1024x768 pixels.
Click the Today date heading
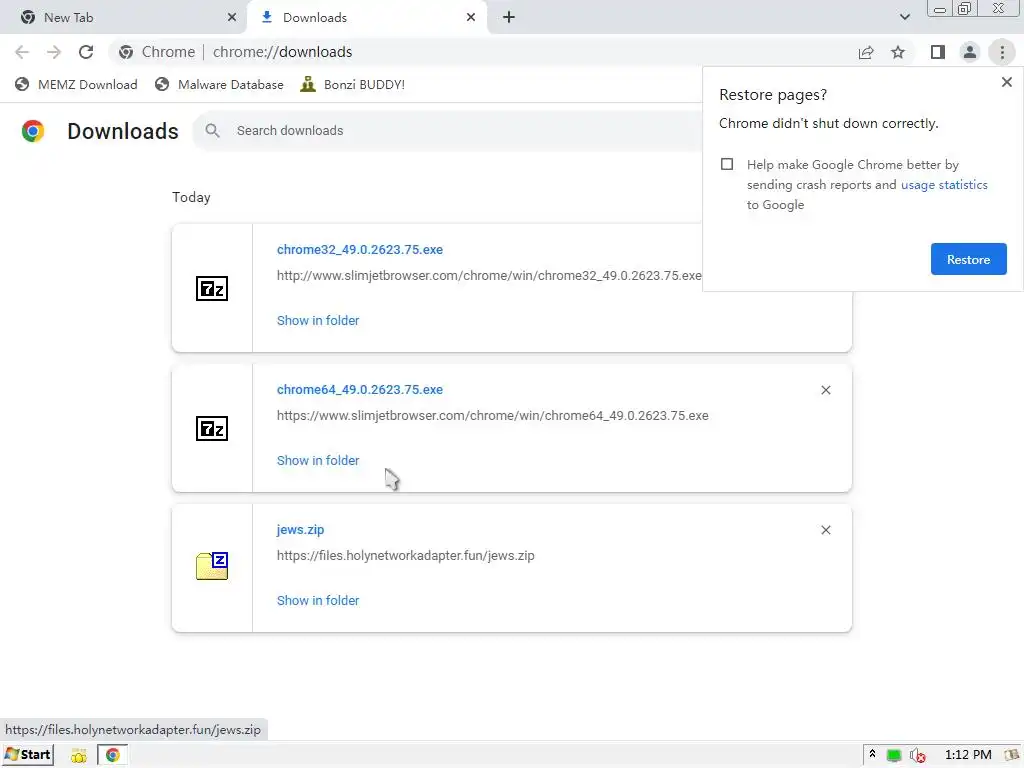(x=191, y=197)
